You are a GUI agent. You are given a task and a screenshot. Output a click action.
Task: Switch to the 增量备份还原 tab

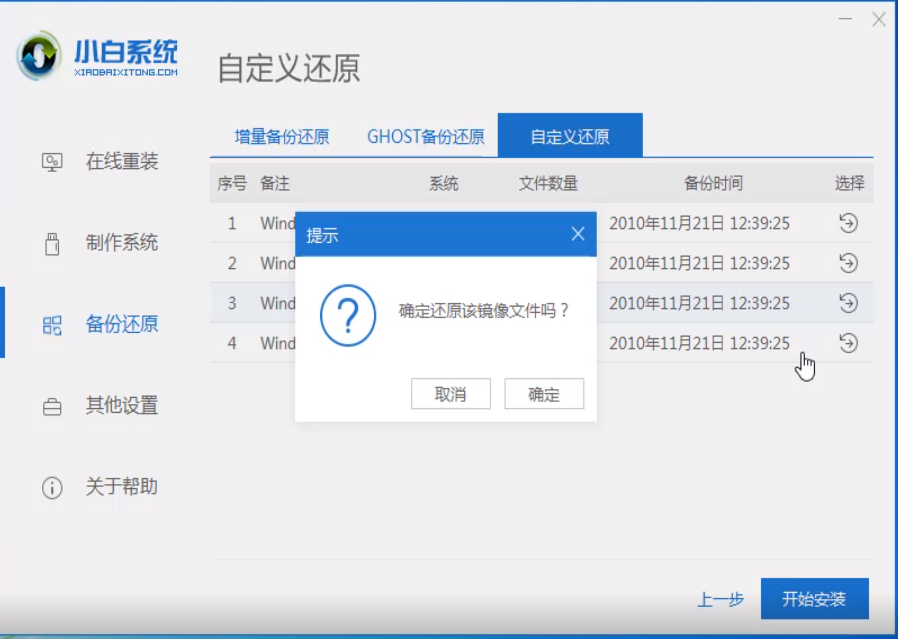coord(280,135)
